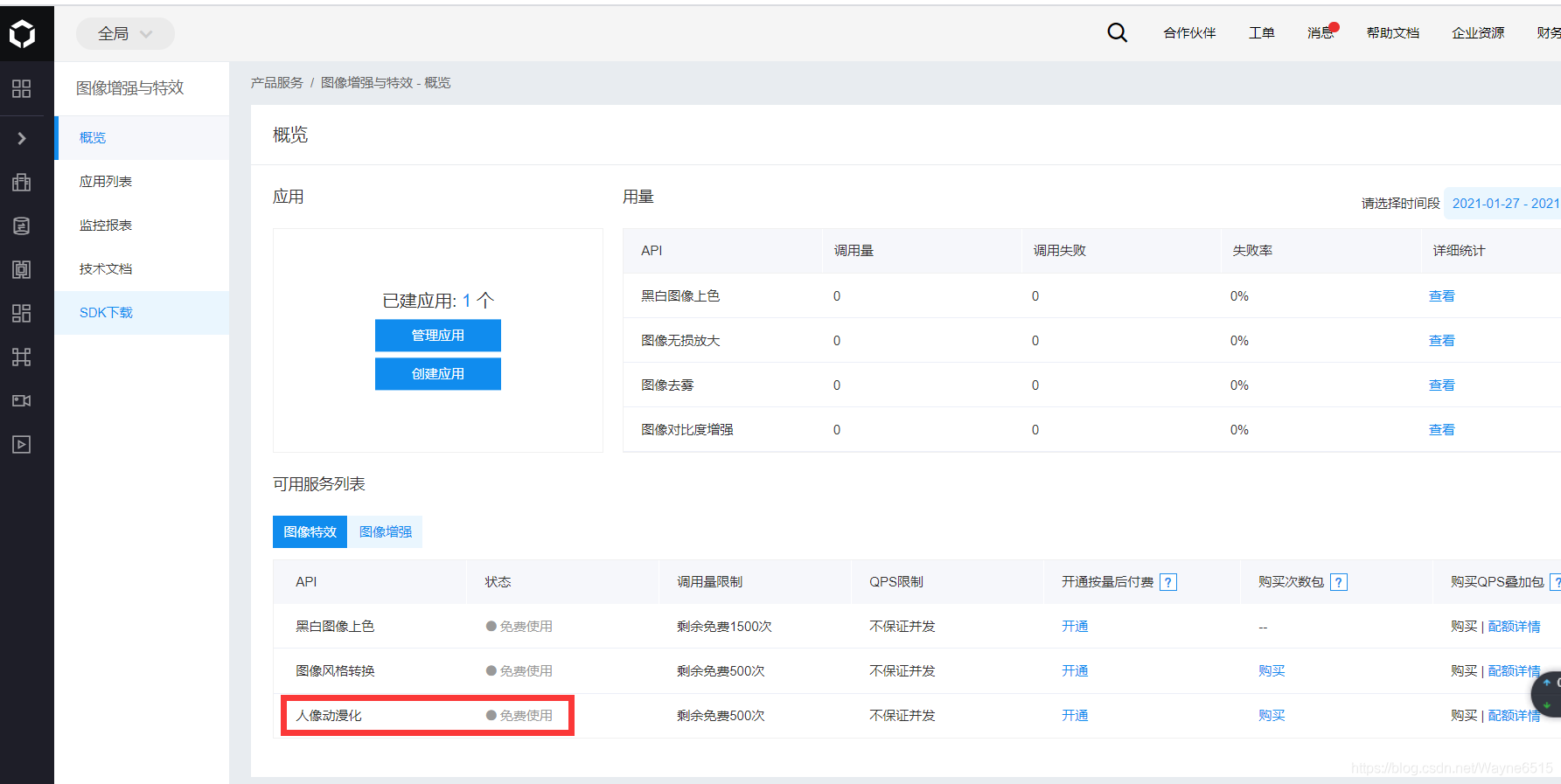Click 图像去雾 in the usage table

click(x=667, y=385)
